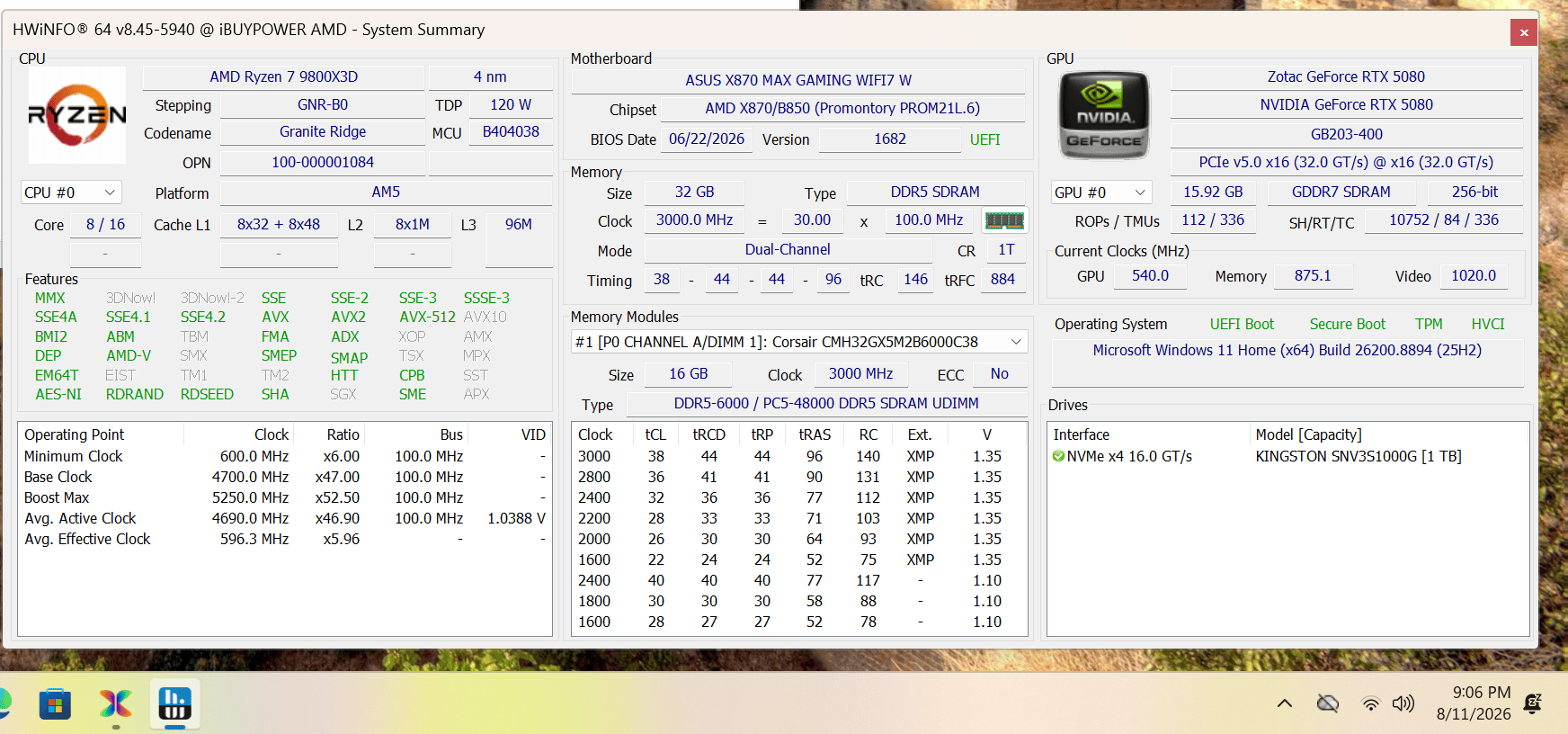Click the DDR5 SDRAM memory type field
Image resolution: width=1568 pixels, height=734 pixels.
(x=935, y=192)
